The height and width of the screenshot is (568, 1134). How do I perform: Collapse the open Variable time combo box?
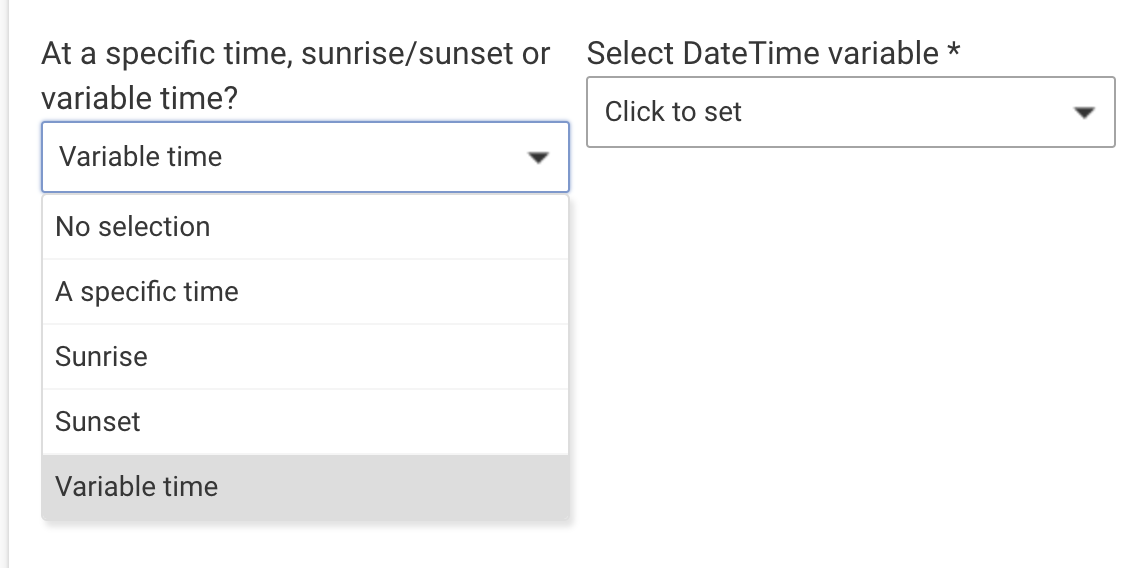point(305,157)
